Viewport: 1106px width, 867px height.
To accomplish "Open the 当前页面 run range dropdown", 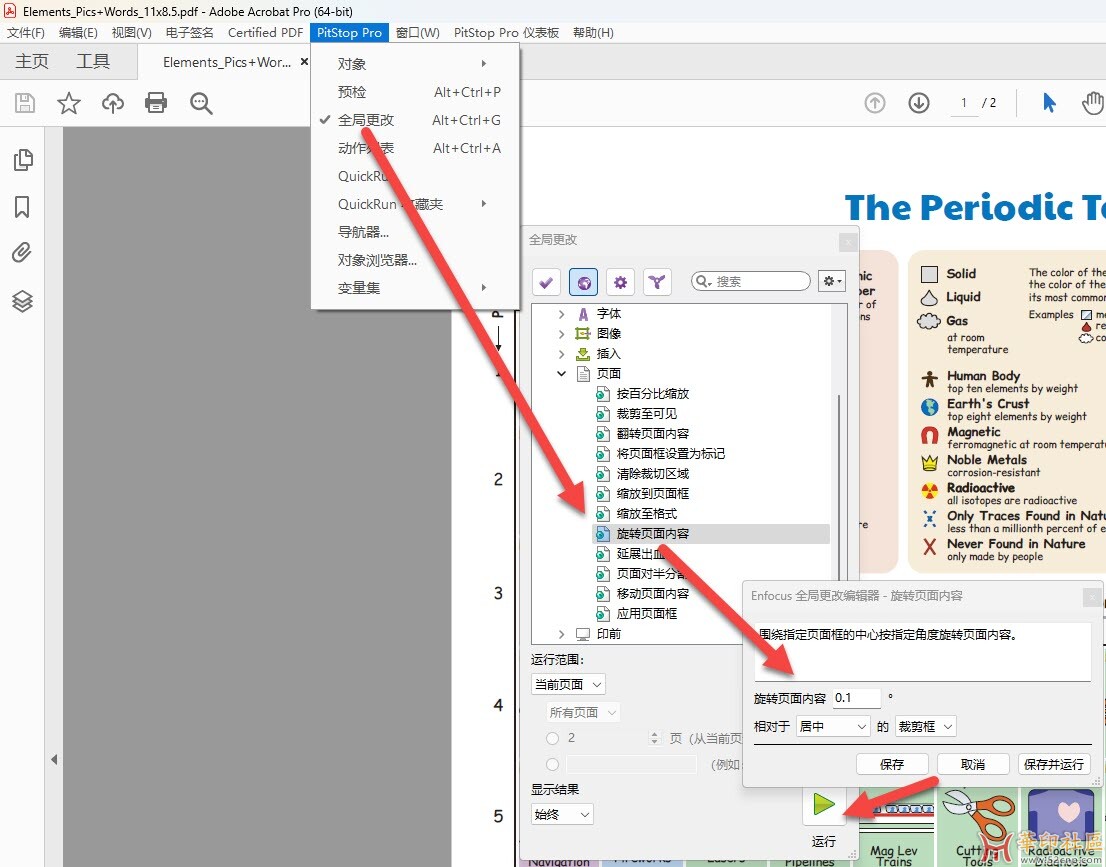I will (568, 685).
